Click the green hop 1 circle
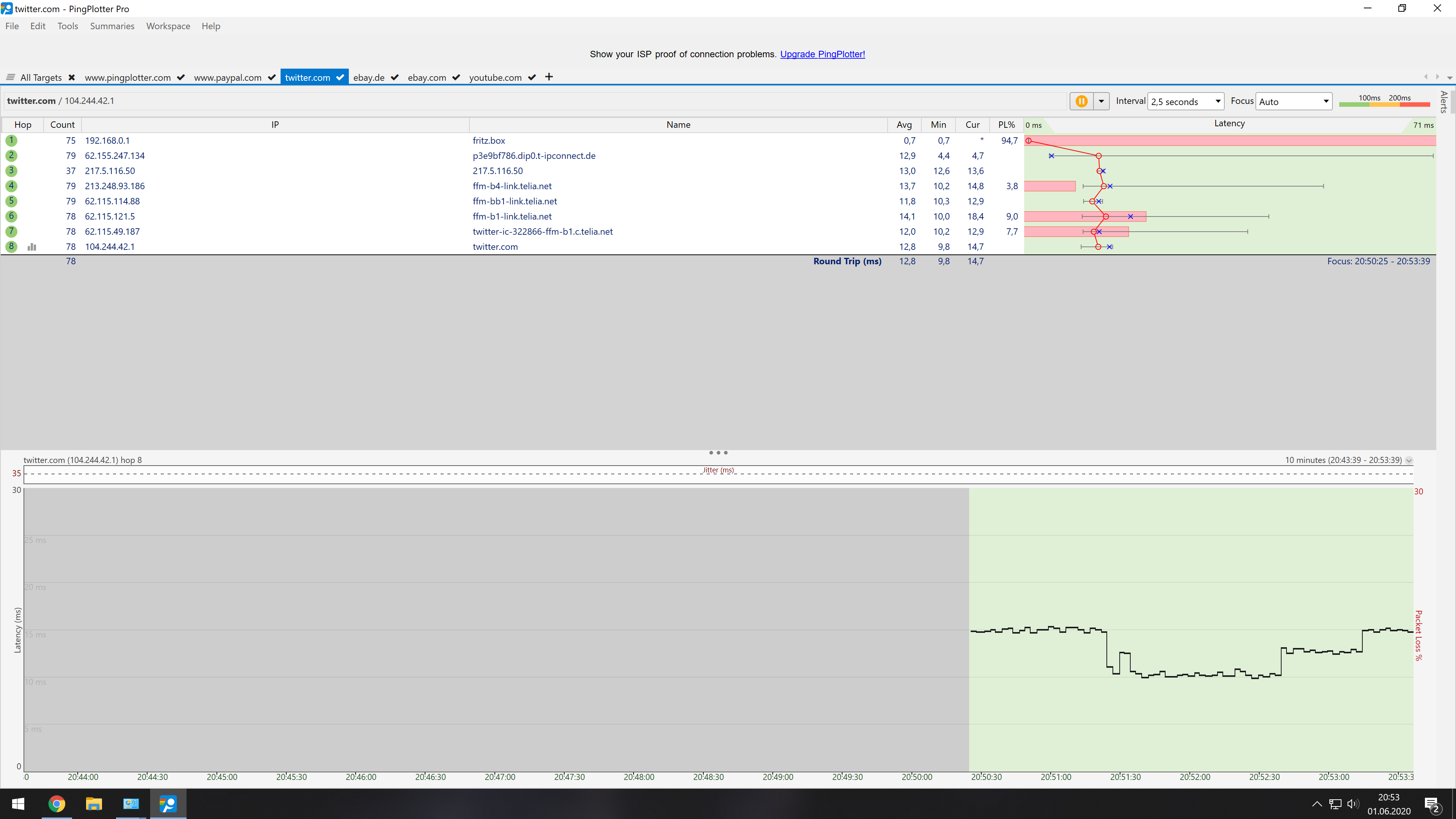Viewport: 1456px width, 819px height. (x=11, y=140)
